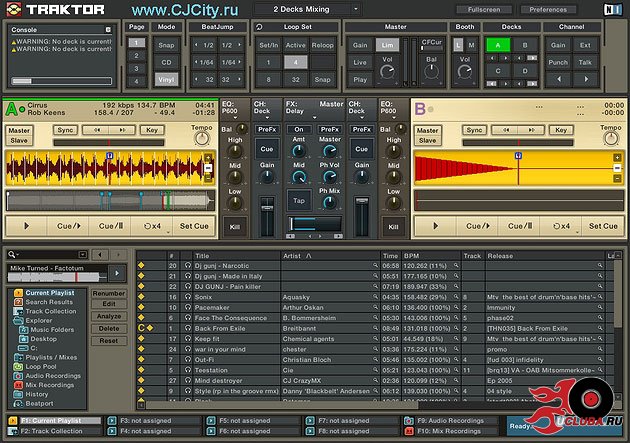Zoom in Deck B waveform plus button
The width and height of the screenshot is (630, 443).
coord(617,157)
